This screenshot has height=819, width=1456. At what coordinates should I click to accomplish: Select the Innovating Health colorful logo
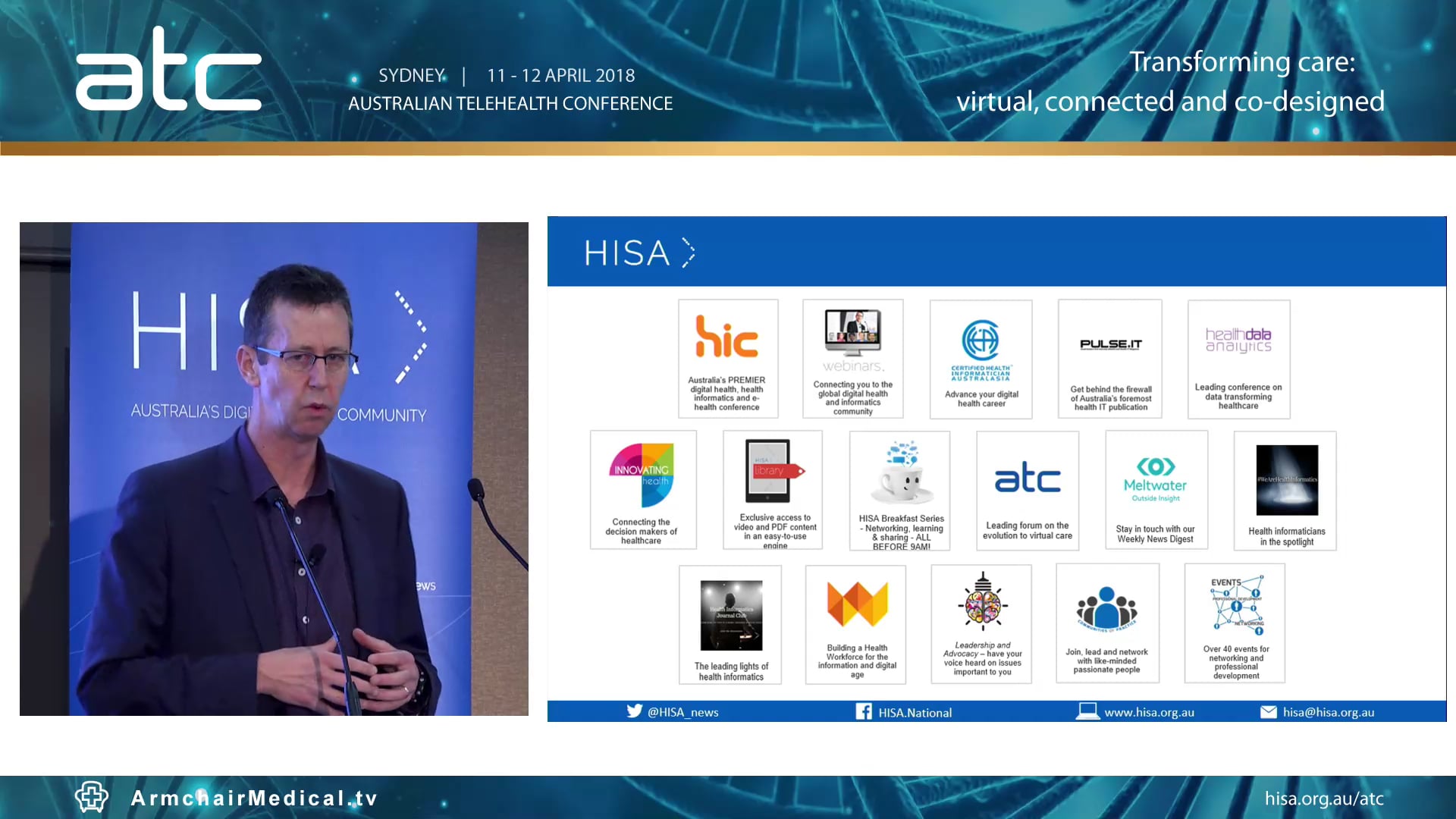[642, 475]
